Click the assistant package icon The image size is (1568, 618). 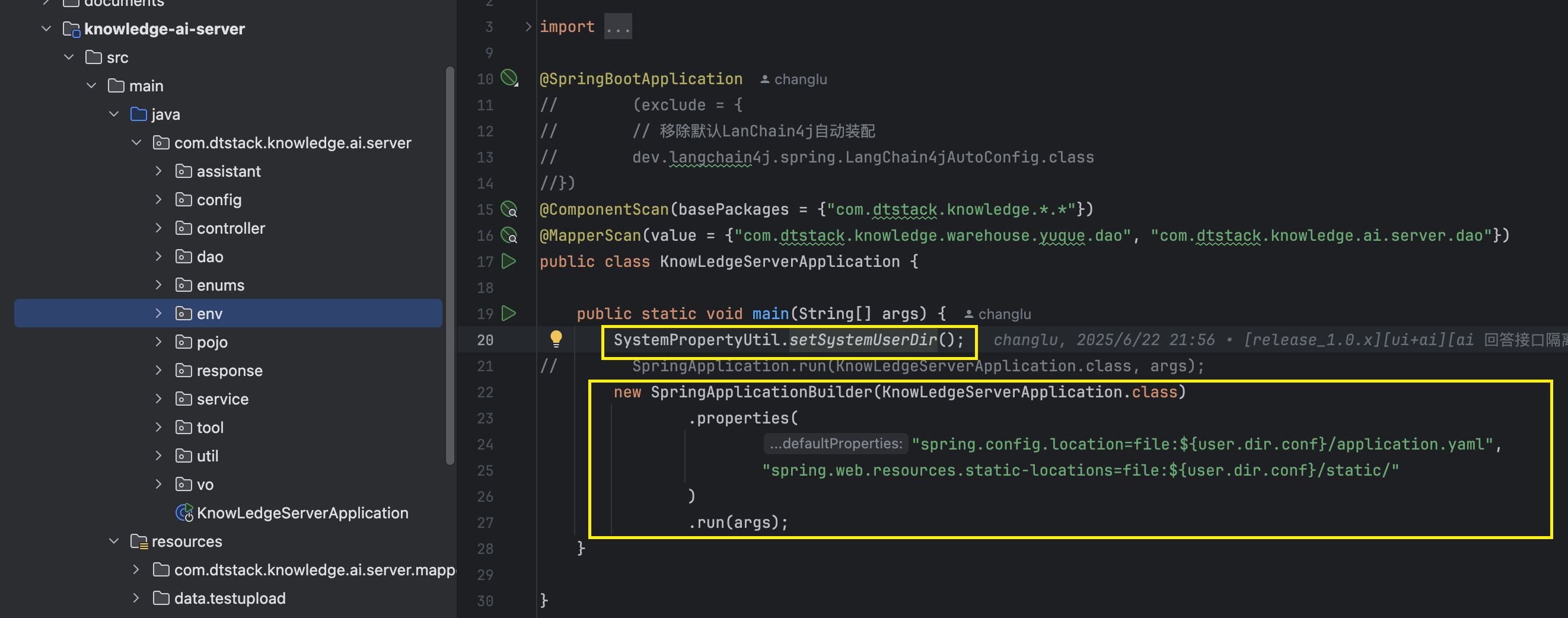(183, 171)
